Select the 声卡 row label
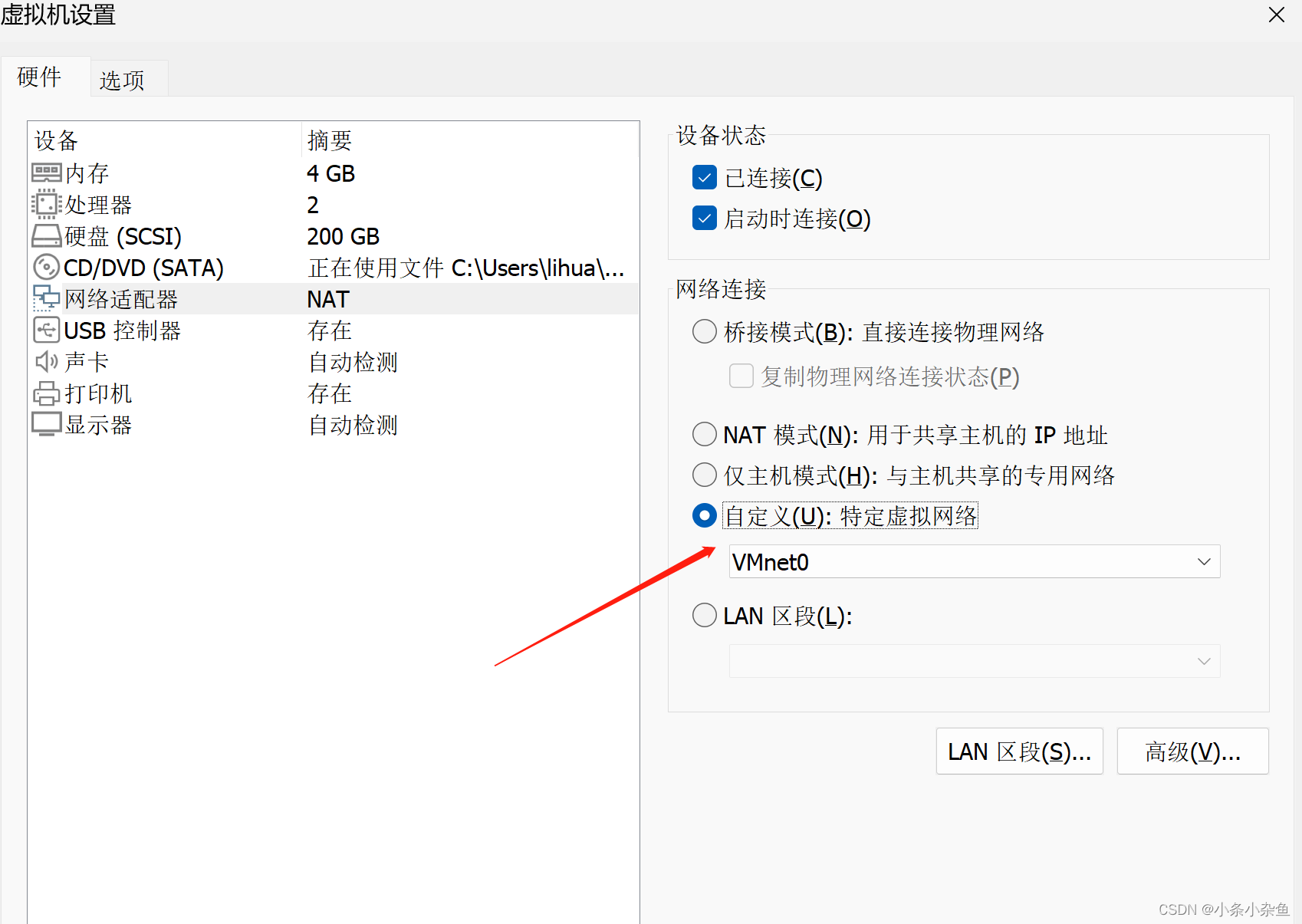Image resolution: width=1302 pixels, height=924 pixels. click(x=87, y=362)
